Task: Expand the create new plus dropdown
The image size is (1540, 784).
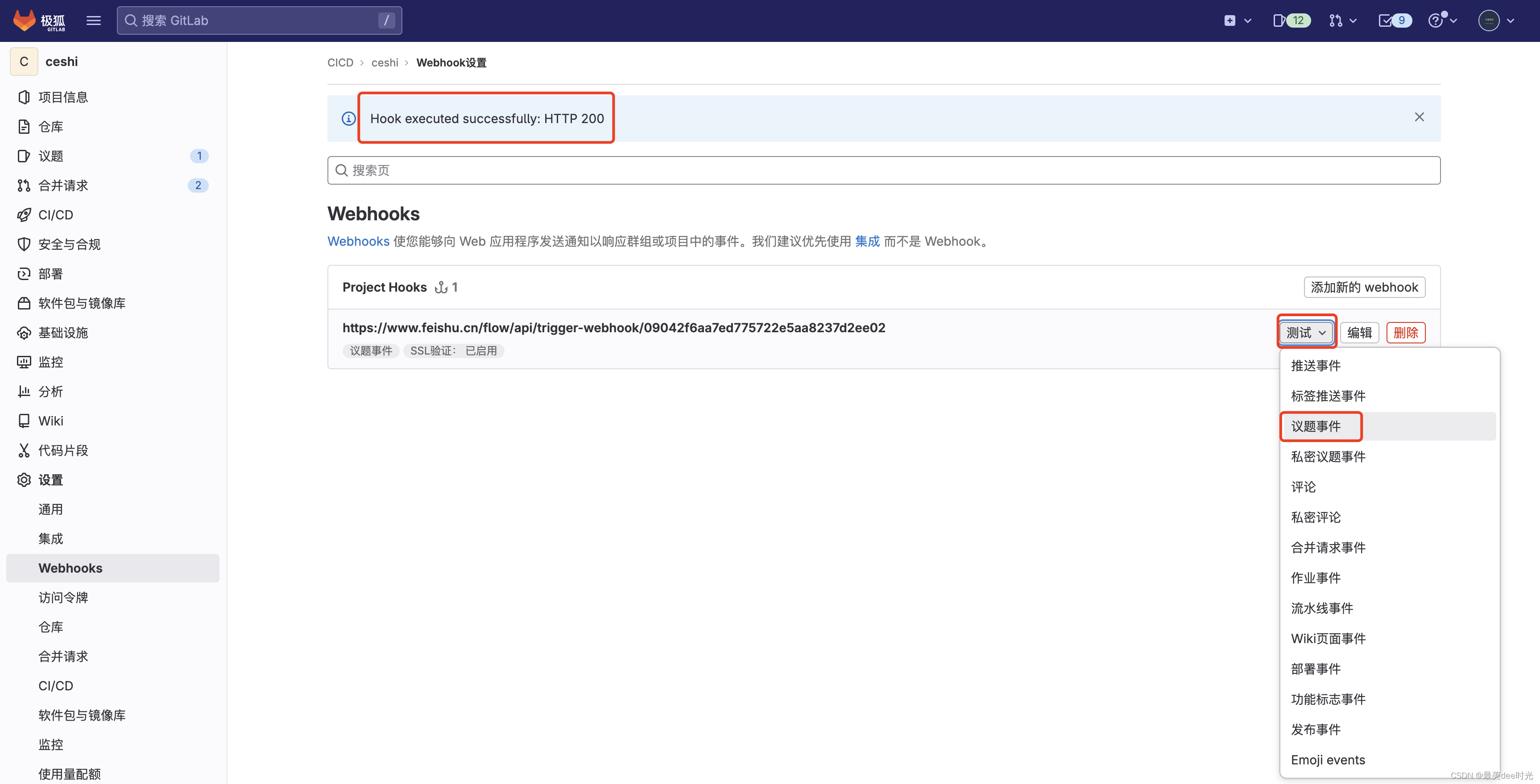Action: [x=1237, y=21]
